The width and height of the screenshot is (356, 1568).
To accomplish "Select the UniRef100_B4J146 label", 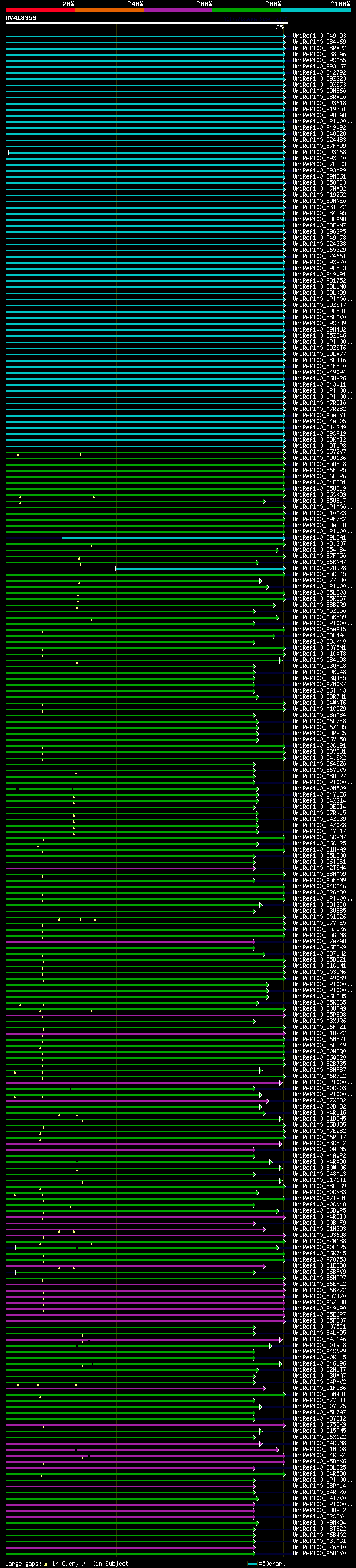I will pos(319,1339).
